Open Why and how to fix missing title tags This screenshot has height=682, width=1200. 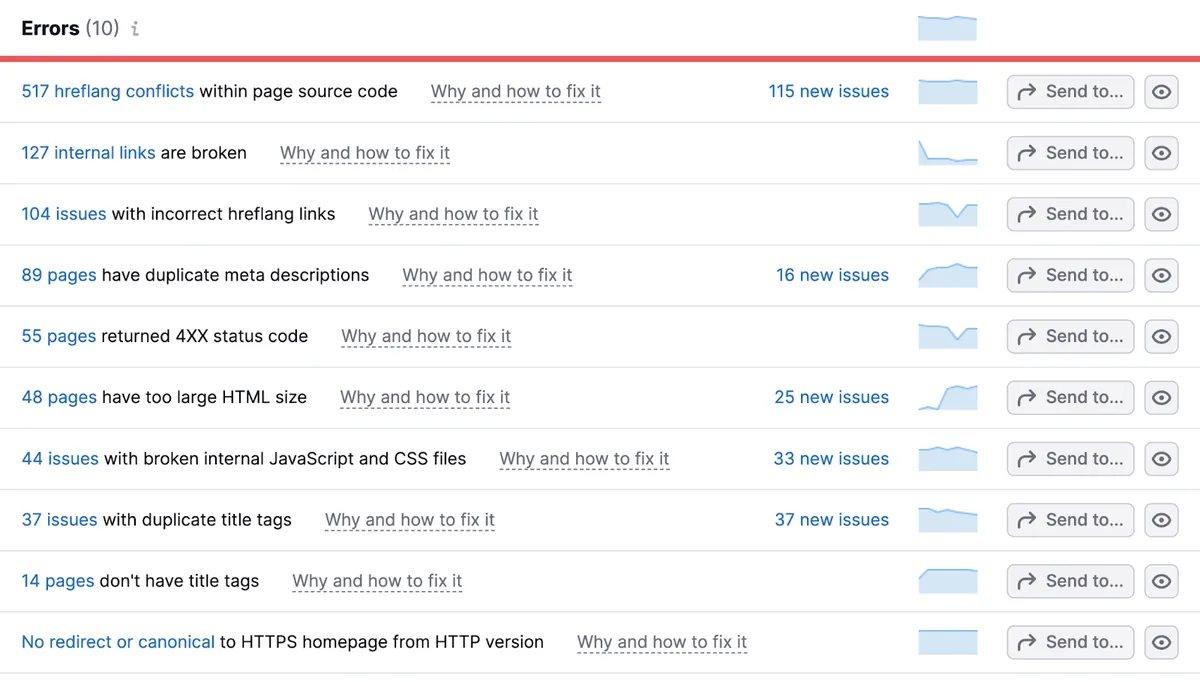tap(377, 581)
